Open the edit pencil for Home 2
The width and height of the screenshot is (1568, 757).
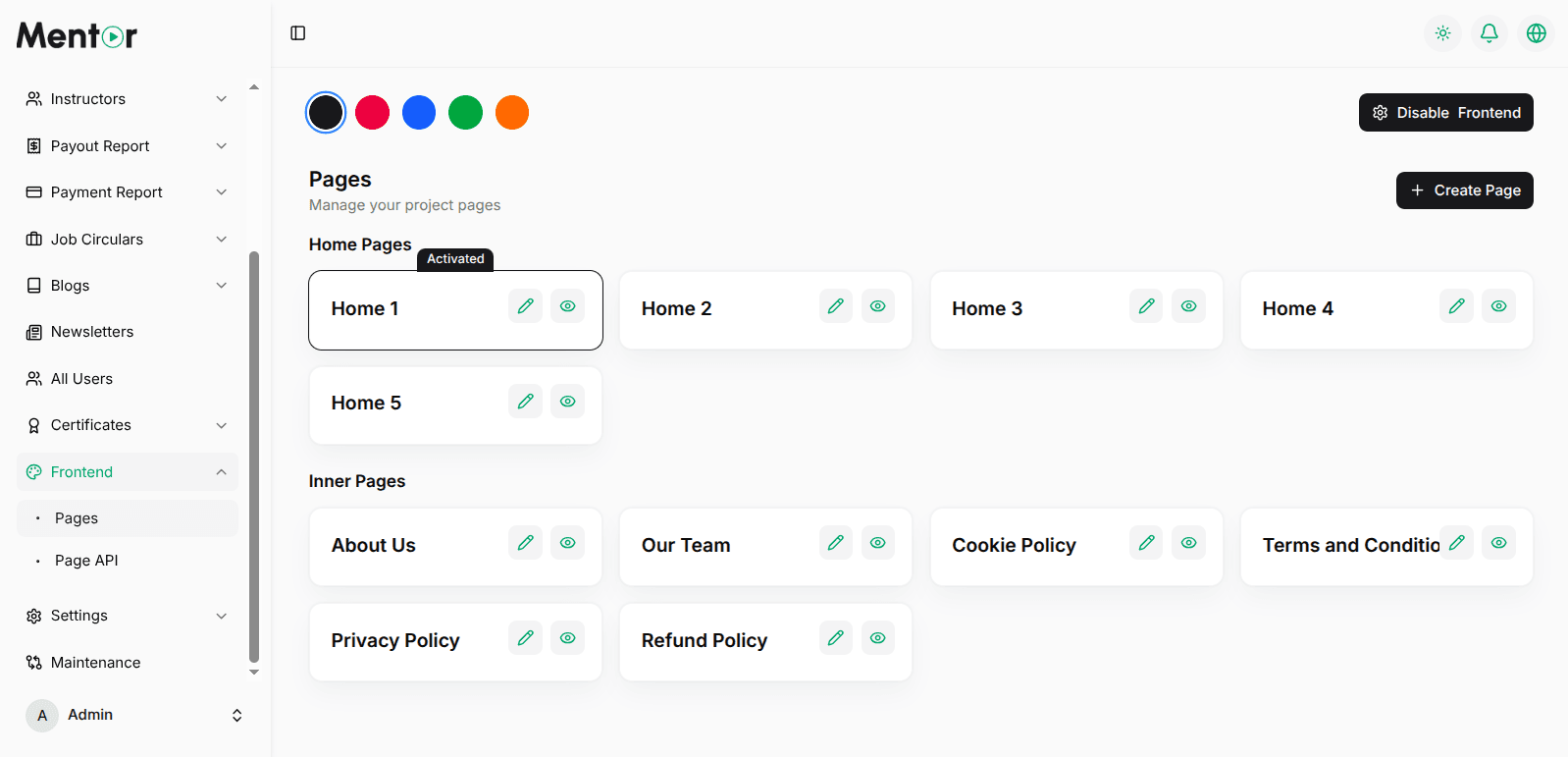coord(835,306)
